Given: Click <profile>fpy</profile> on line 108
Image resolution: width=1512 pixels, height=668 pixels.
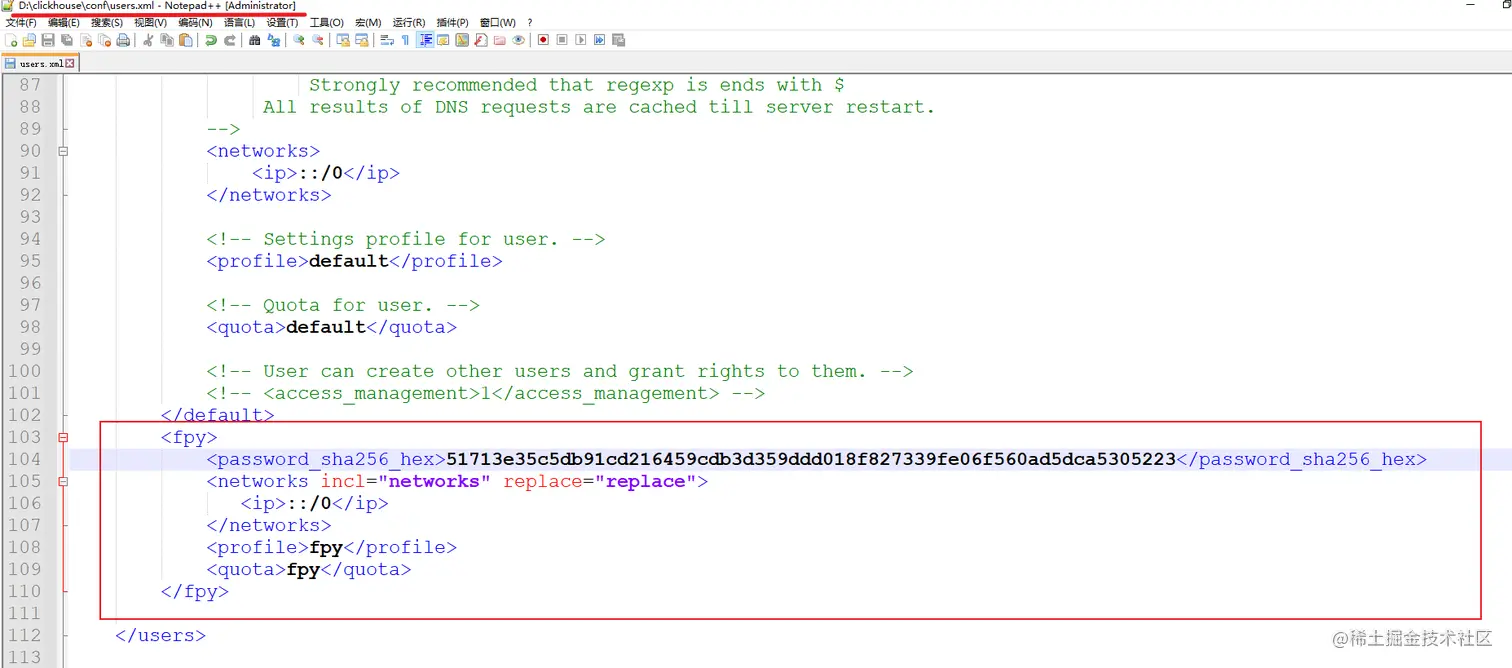Looking at the screenshot, I should [331, 547].
